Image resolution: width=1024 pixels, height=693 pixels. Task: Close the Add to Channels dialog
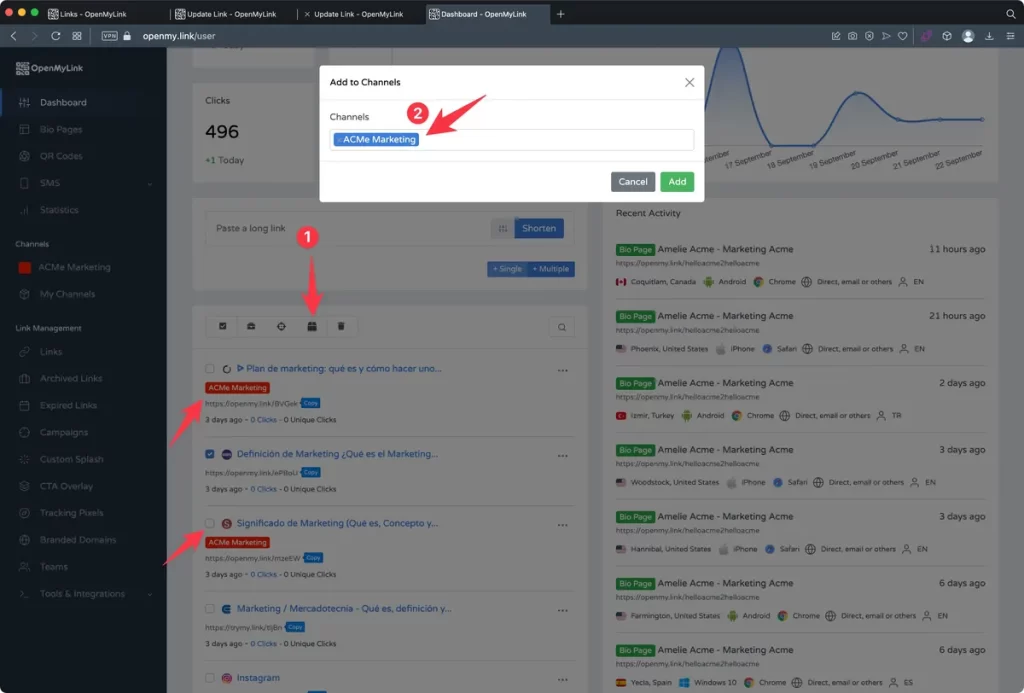(x=689, y=83)
